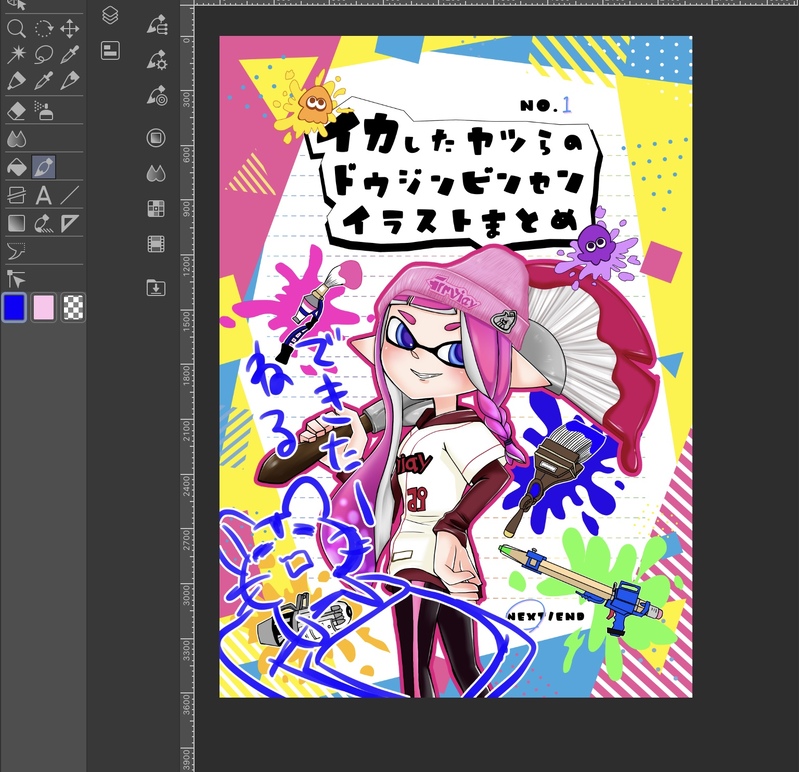Choose the blue main color swatch
The image size is (799, 772).
[14, 307]
